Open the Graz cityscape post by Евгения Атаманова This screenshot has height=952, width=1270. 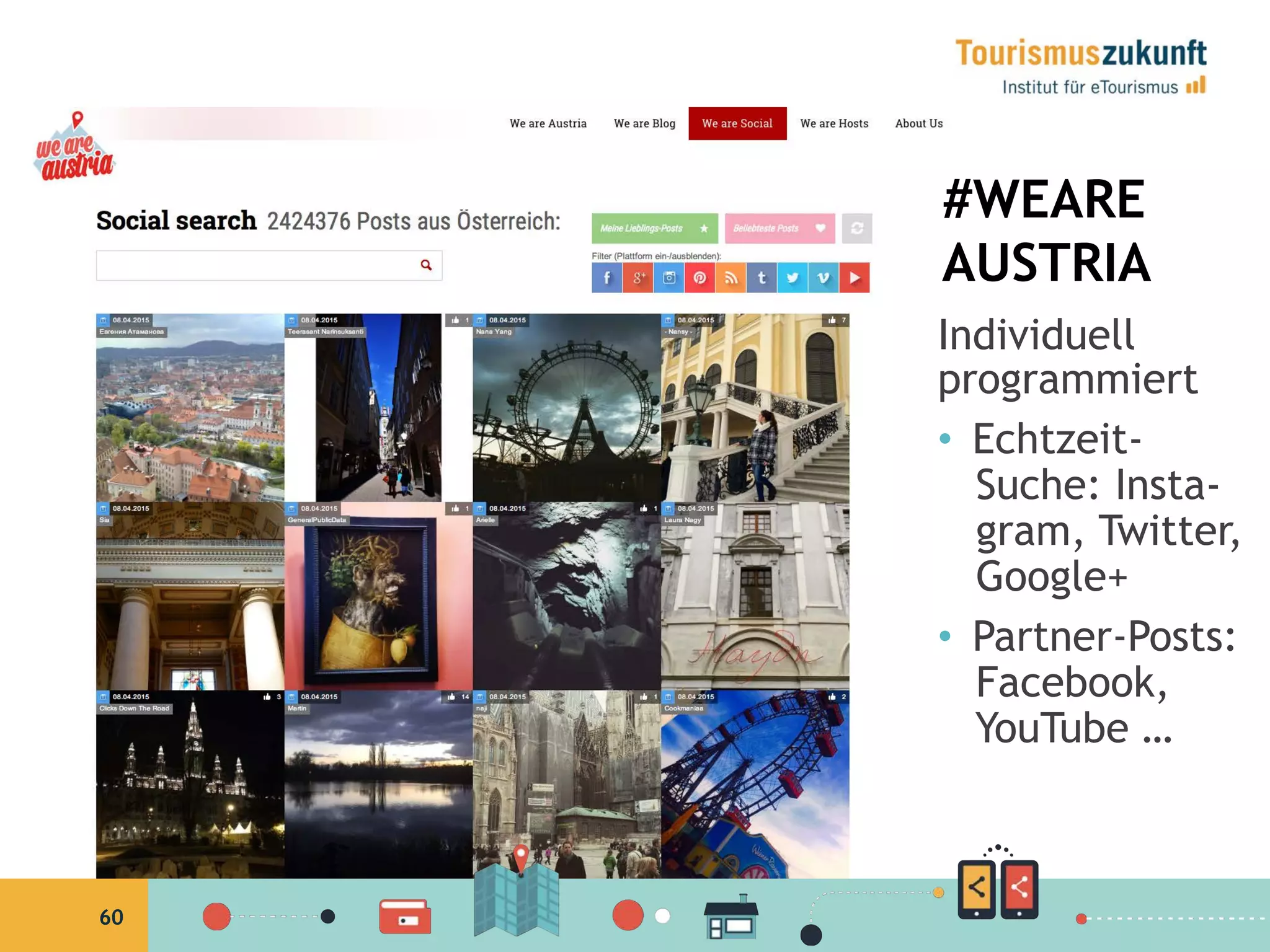[190, 408]
